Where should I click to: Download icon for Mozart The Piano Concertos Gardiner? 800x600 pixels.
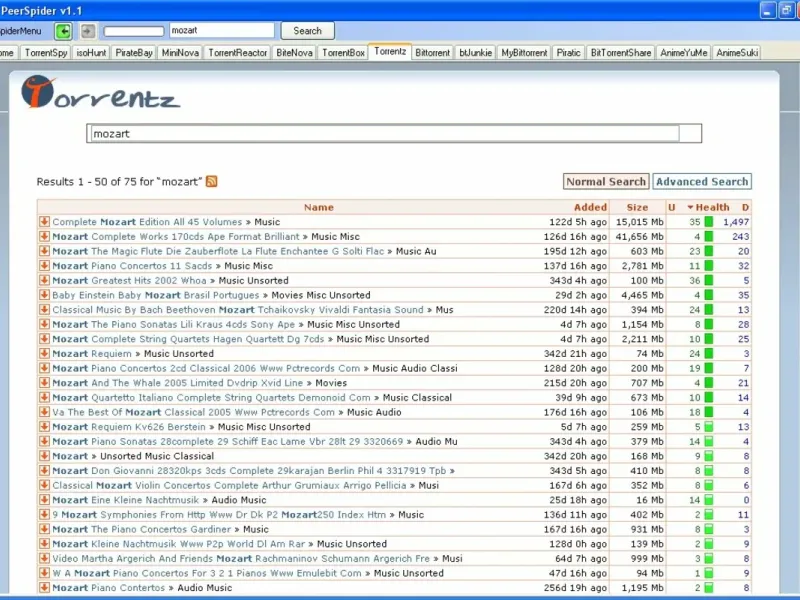(x=44, y=529)
